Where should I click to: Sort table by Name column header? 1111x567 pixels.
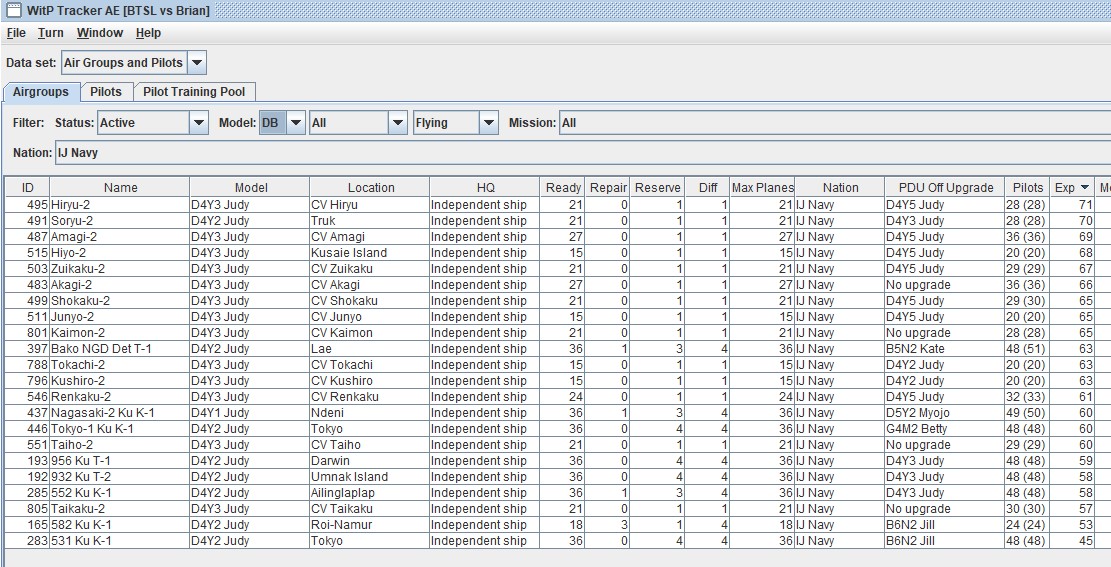click(120, 188)
